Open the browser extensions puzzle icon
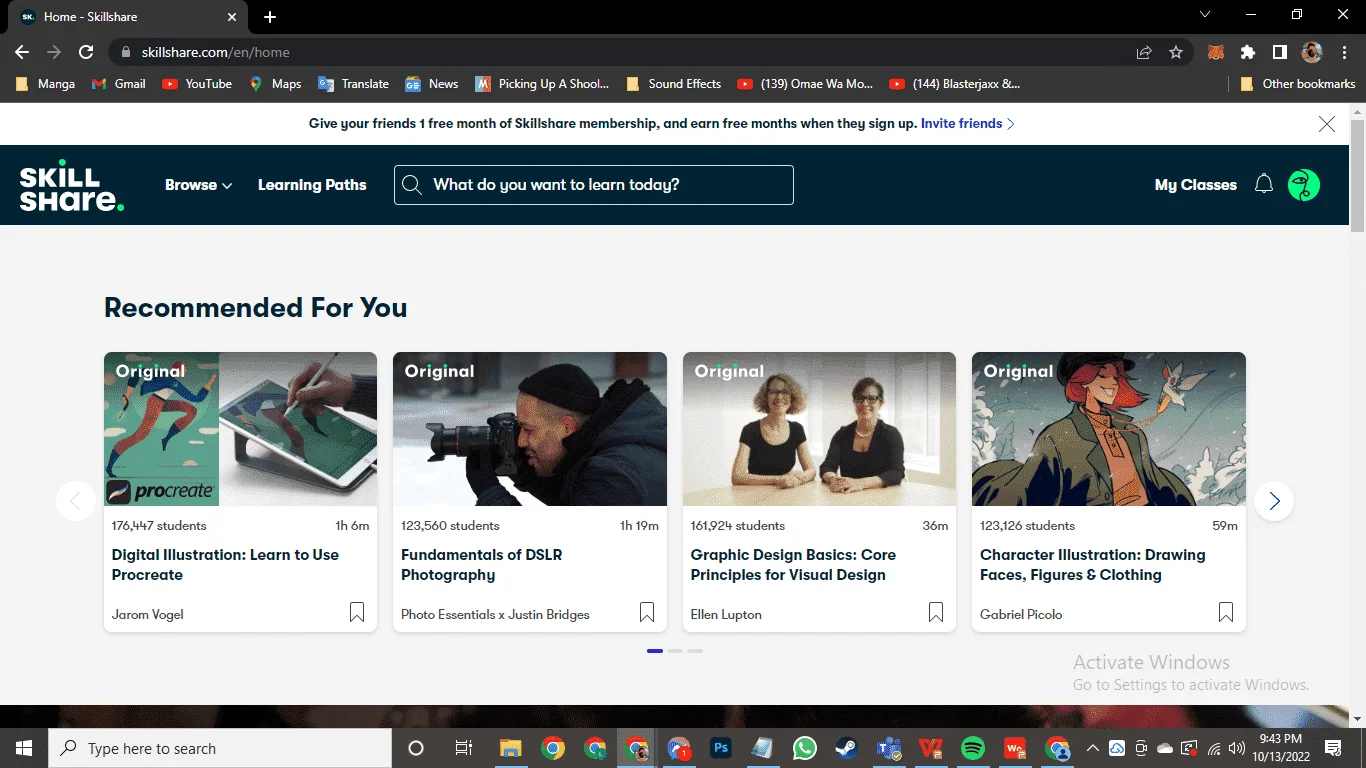Viewport: 1366px width, 768px height. (1248, 52)
